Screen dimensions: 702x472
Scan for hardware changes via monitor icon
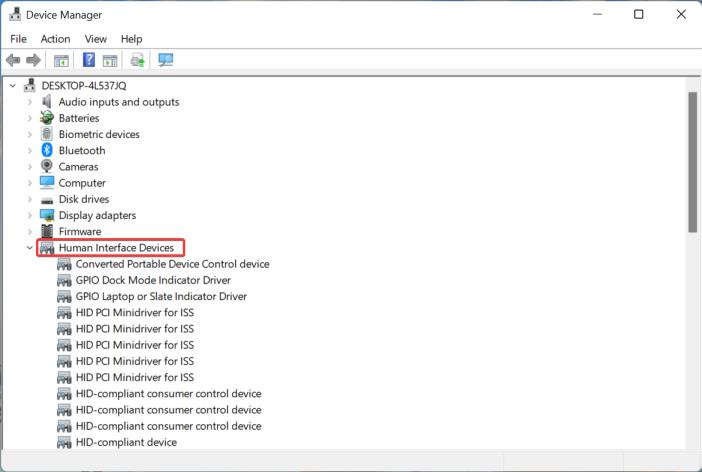pyautogui.click(x=166, y=60)
